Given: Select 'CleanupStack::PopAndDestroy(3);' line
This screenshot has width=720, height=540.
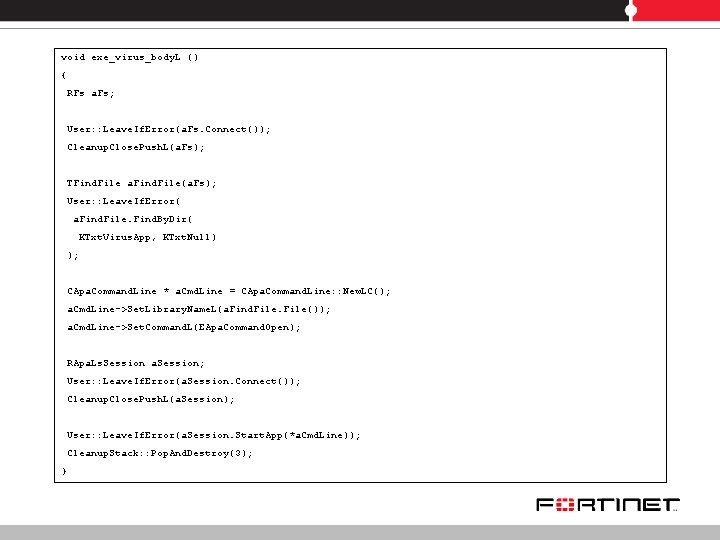Looking at the screenshot, I should point(160,453).
